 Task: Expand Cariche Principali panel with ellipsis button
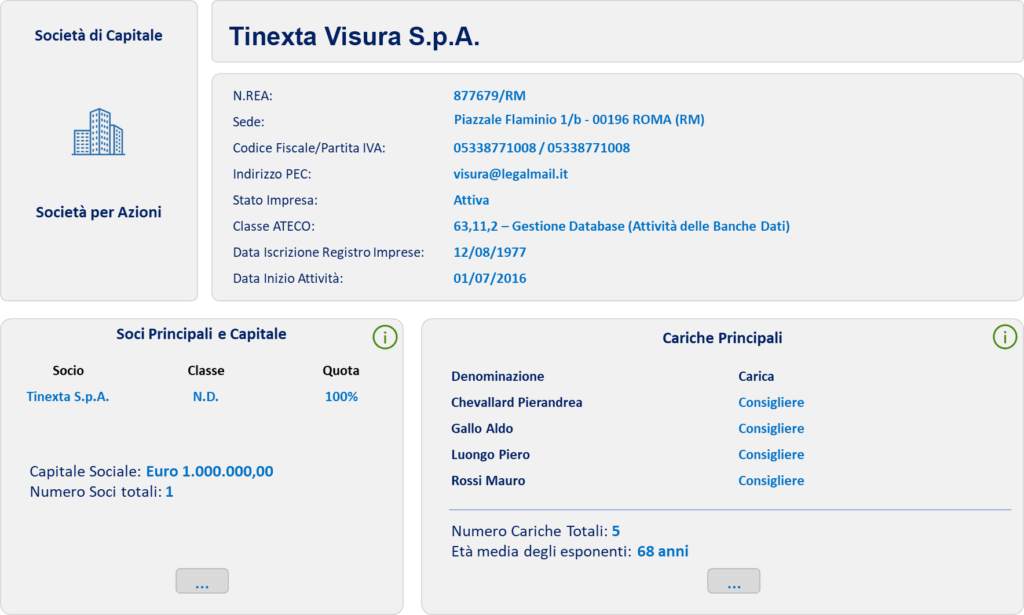733,581
